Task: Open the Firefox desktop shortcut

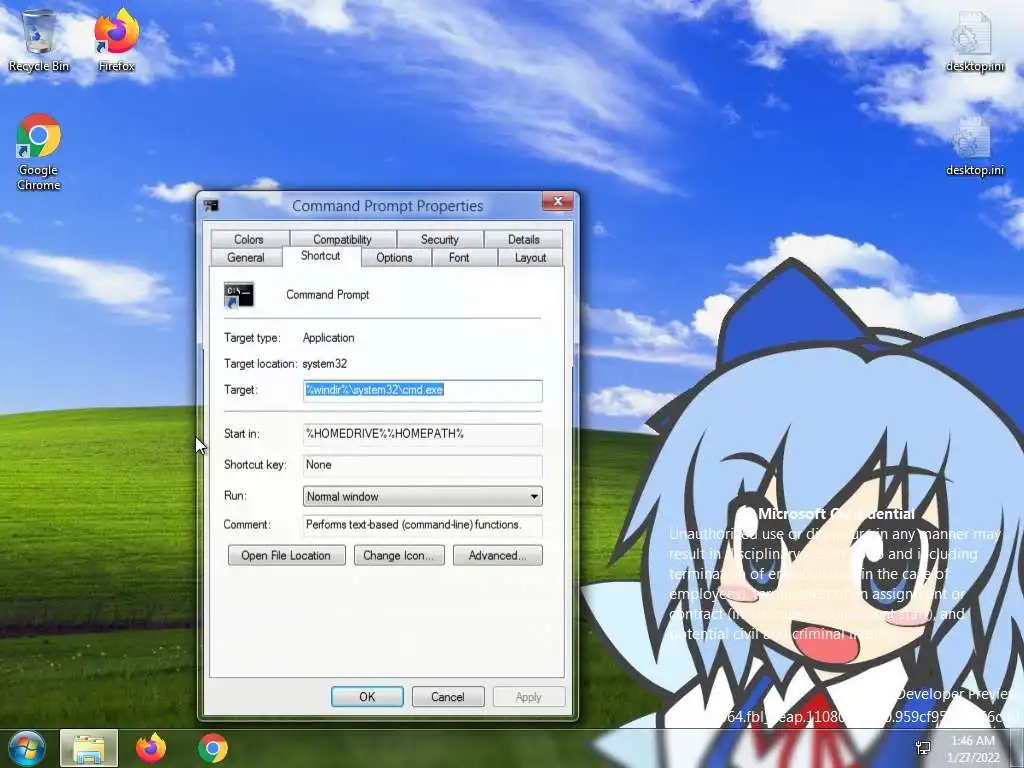Action: [117, 40]
